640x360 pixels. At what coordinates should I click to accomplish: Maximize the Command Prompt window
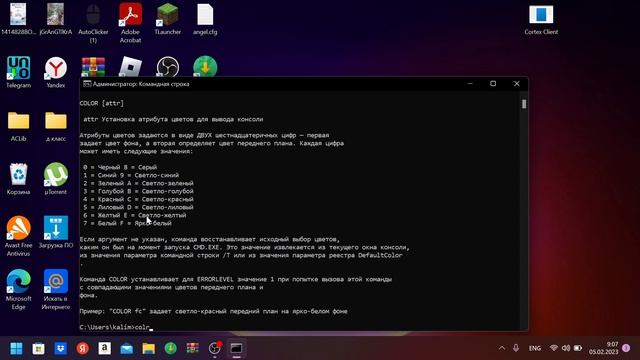pyautogui.click(x=493, y=84)
